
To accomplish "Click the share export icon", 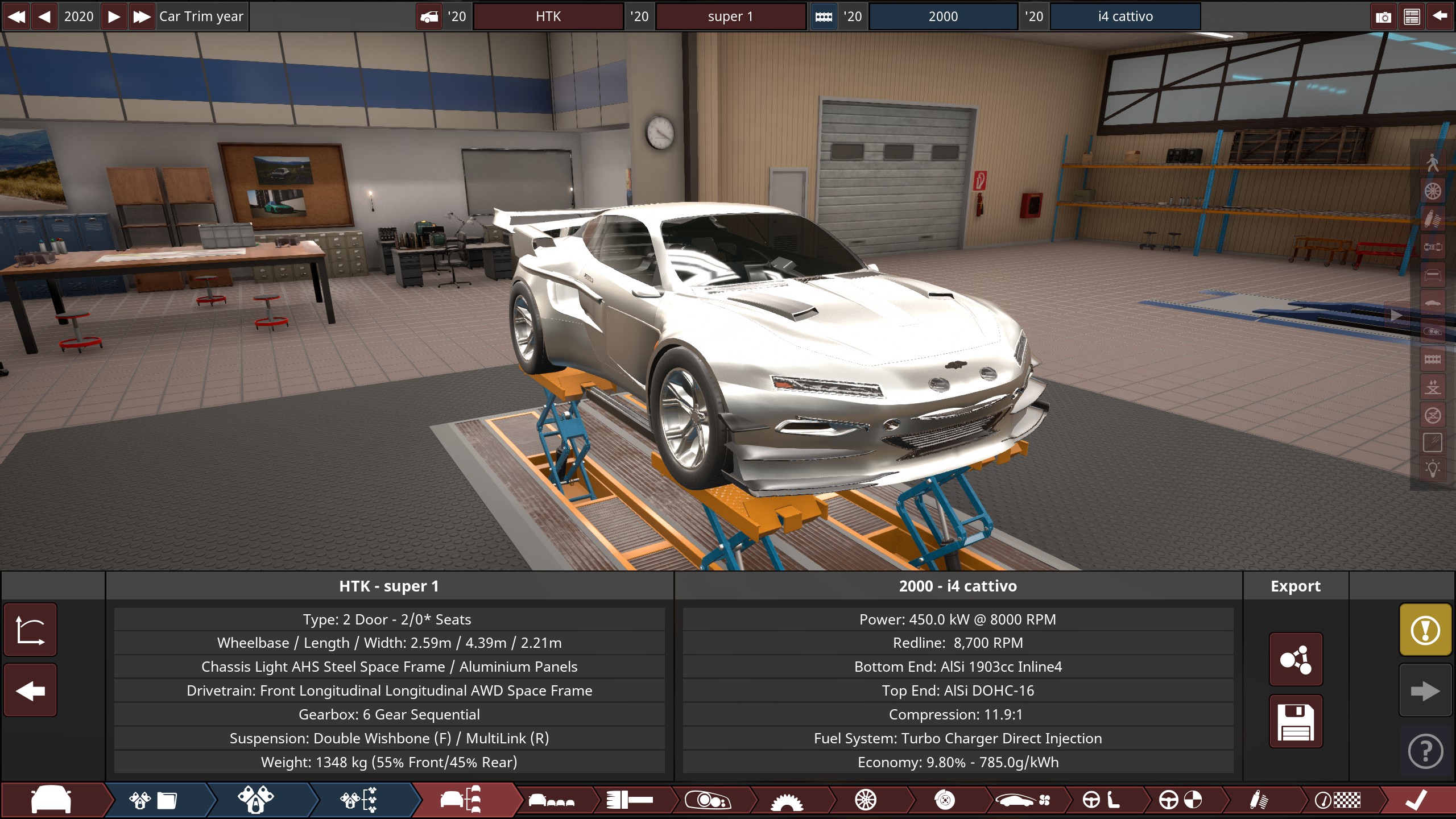I will 1296,660.
